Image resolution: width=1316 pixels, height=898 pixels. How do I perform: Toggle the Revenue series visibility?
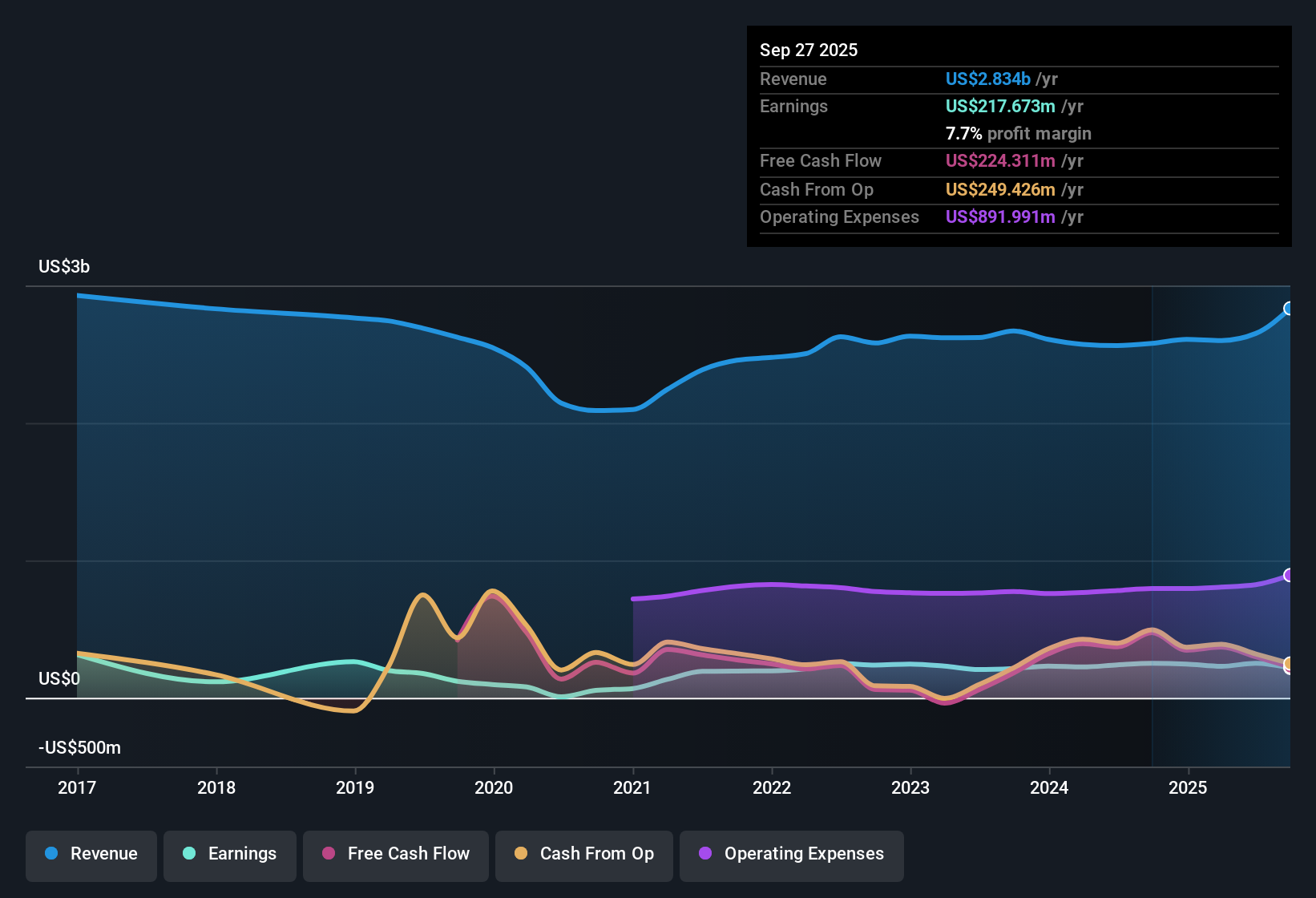click(91, 855)
